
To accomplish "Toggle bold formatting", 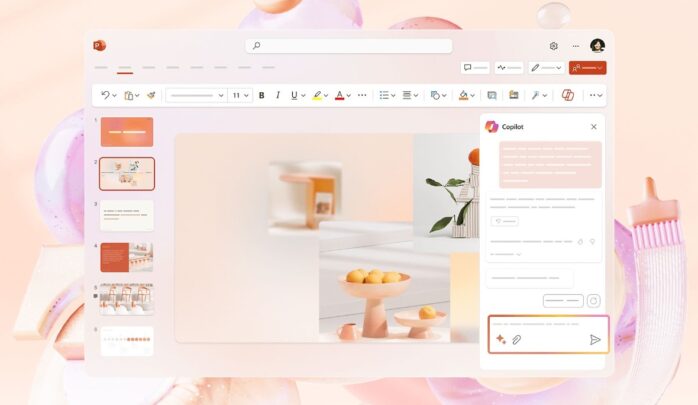I will click(x=262, y=95).
